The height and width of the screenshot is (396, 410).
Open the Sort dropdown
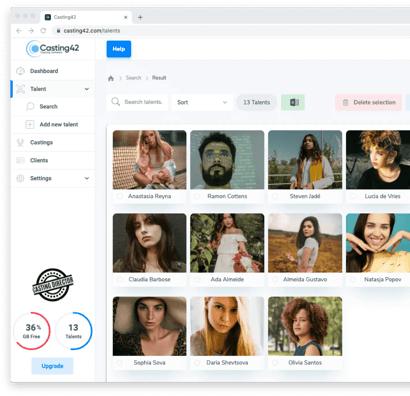[x=202, y=102]
